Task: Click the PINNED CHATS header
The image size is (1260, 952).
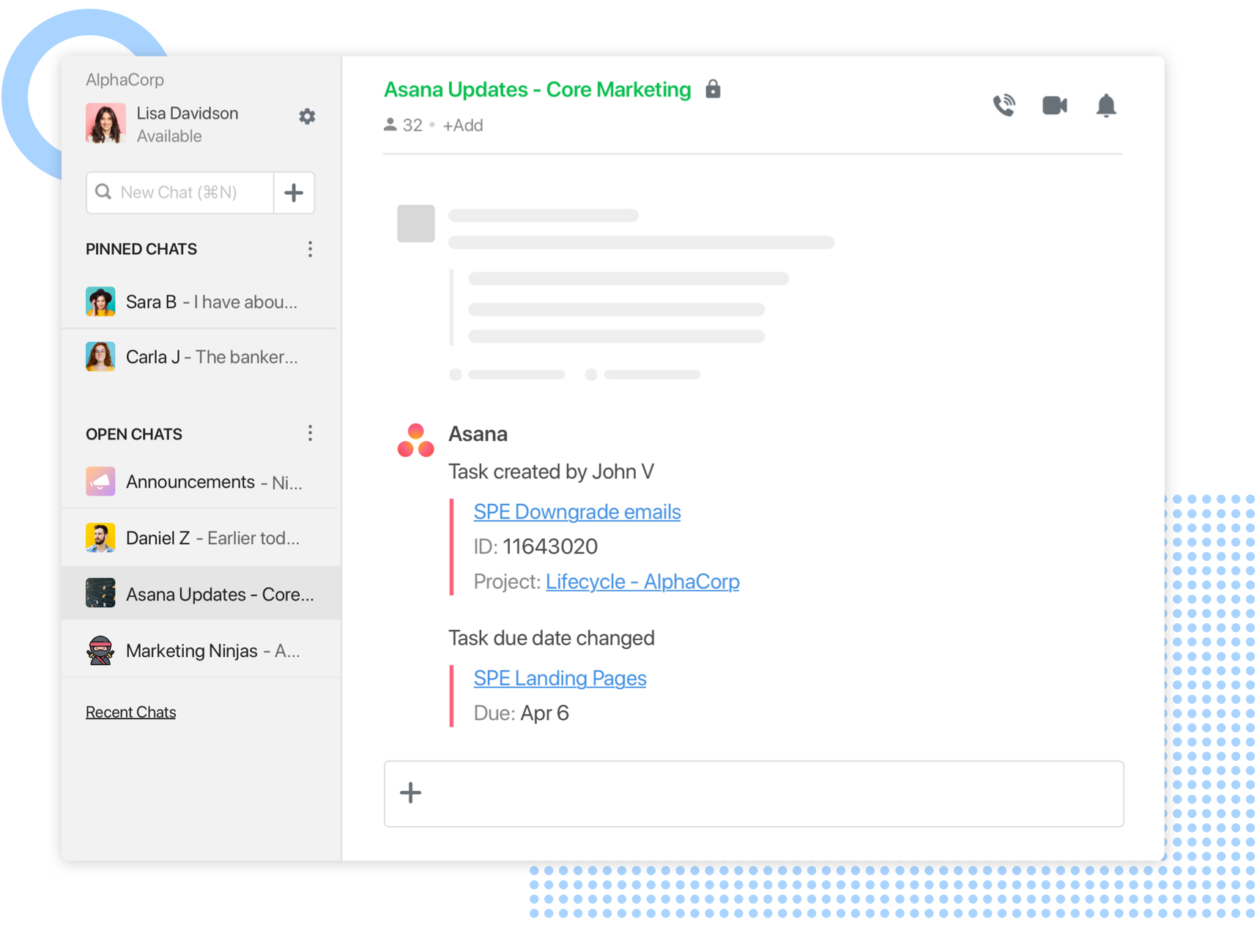Action: click(141, 249)
